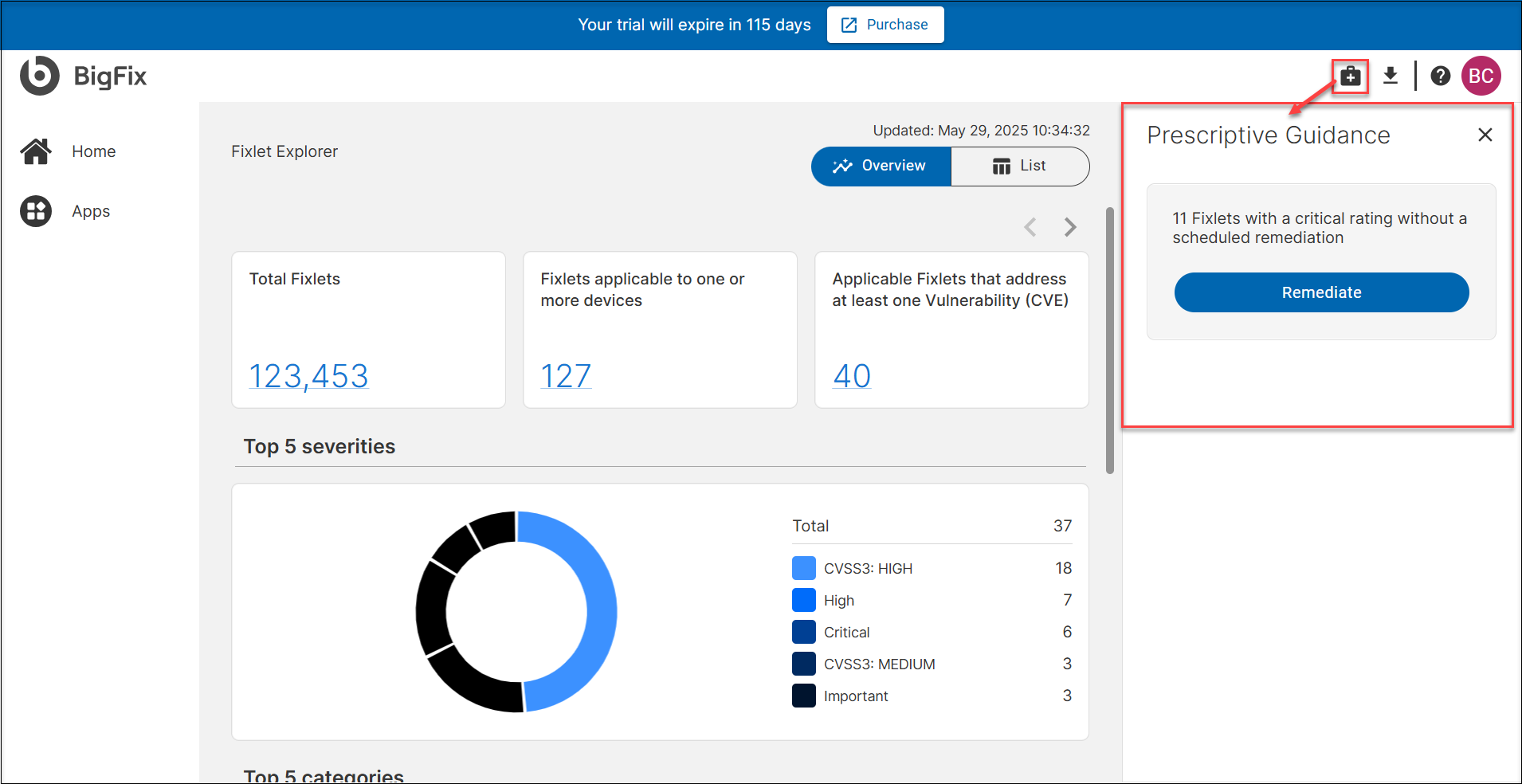1522x784 pixels.
Task: Advance the carousel with the right chevron
Action: (x=1070, y=227)
